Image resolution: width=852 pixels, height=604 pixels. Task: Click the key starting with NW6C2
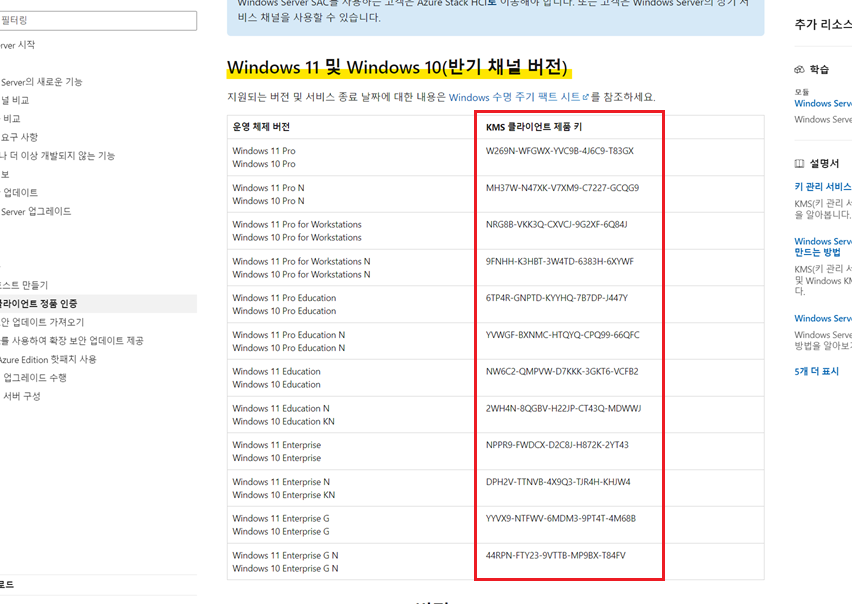(562, 372)
